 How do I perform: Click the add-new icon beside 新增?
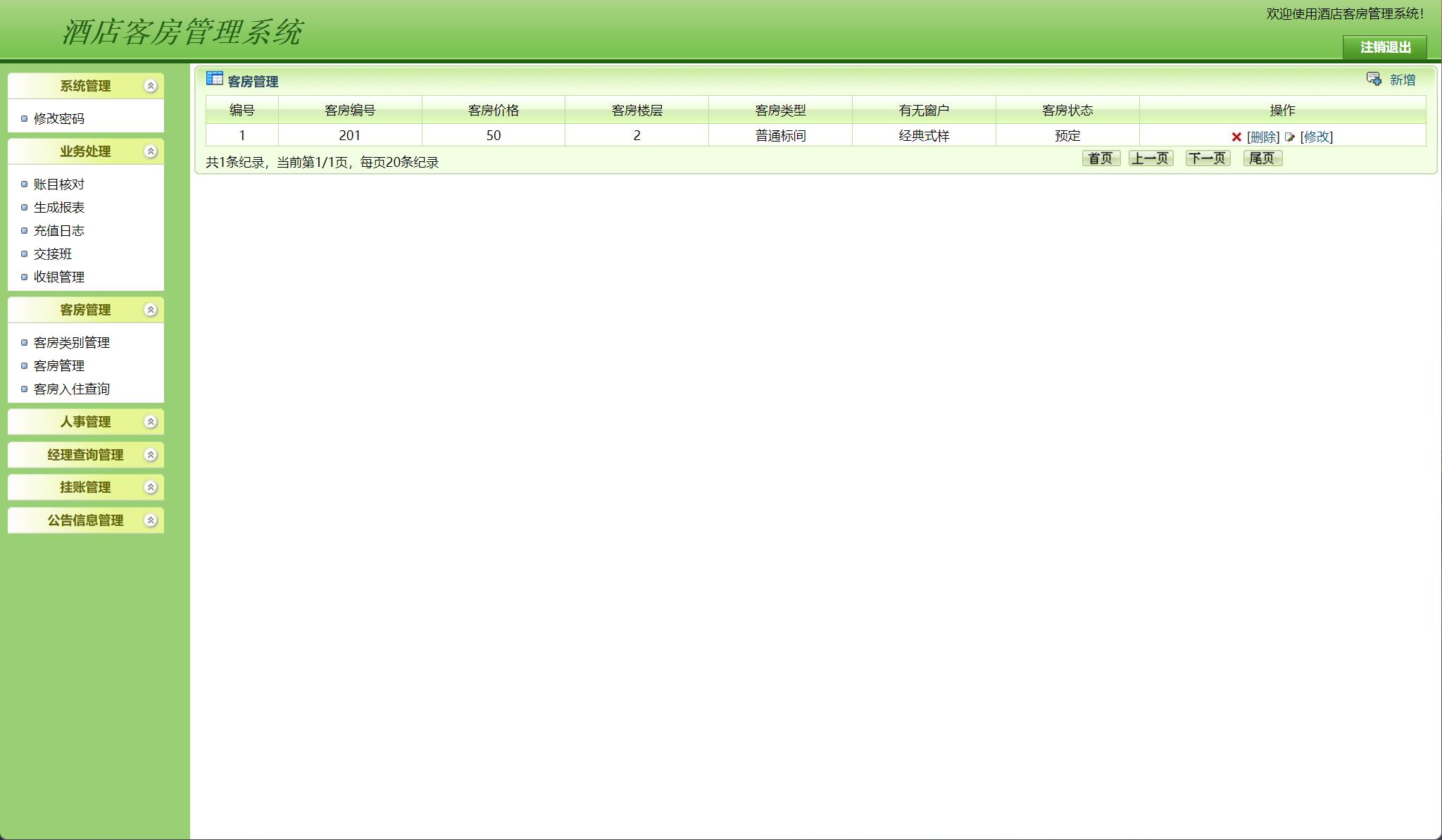pos(1374,79)
